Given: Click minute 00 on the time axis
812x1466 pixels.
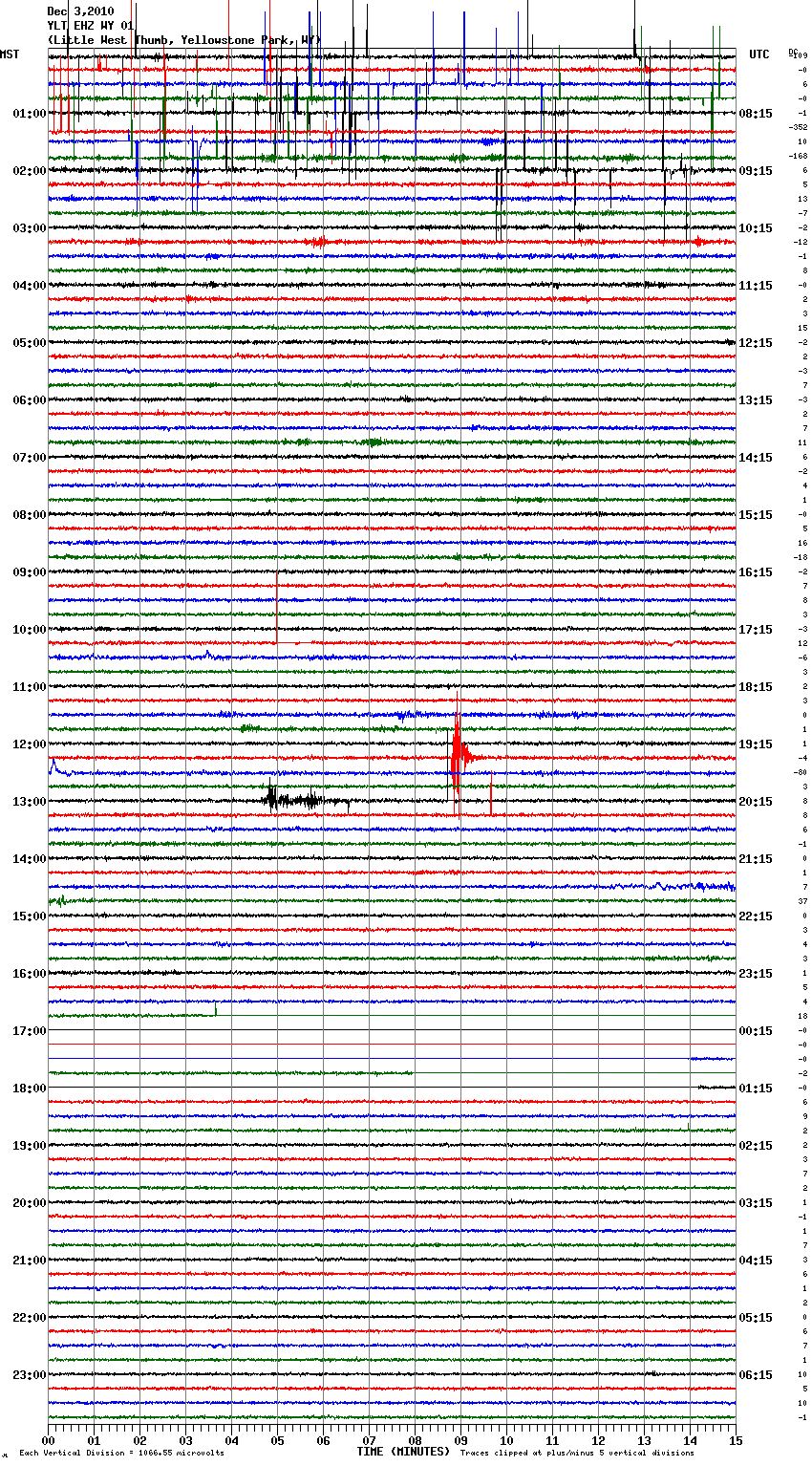Looking at the screenshot, I should click(49, 1439).
